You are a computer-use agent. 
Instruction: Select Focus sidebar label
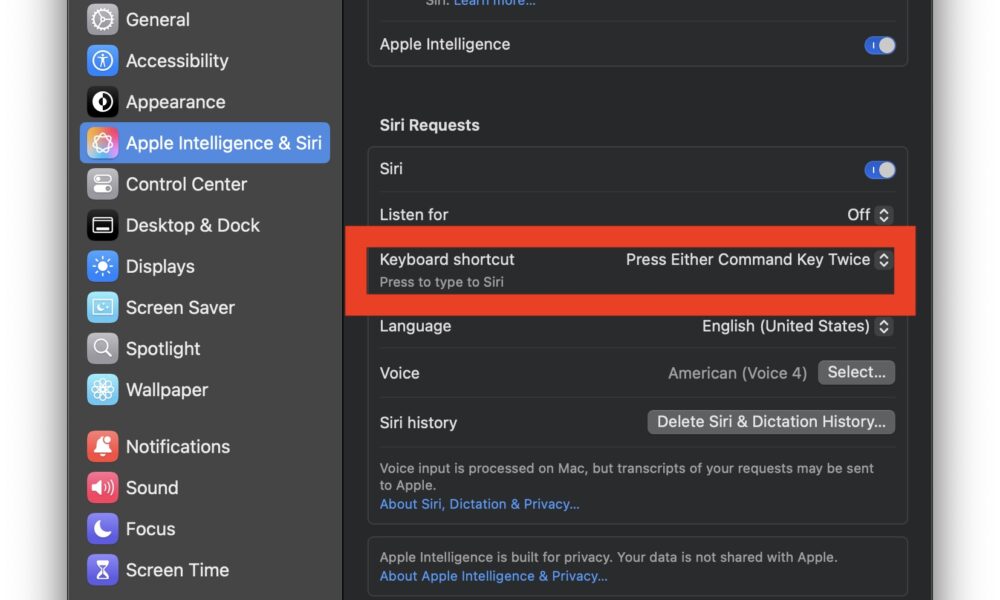(150, 529)
